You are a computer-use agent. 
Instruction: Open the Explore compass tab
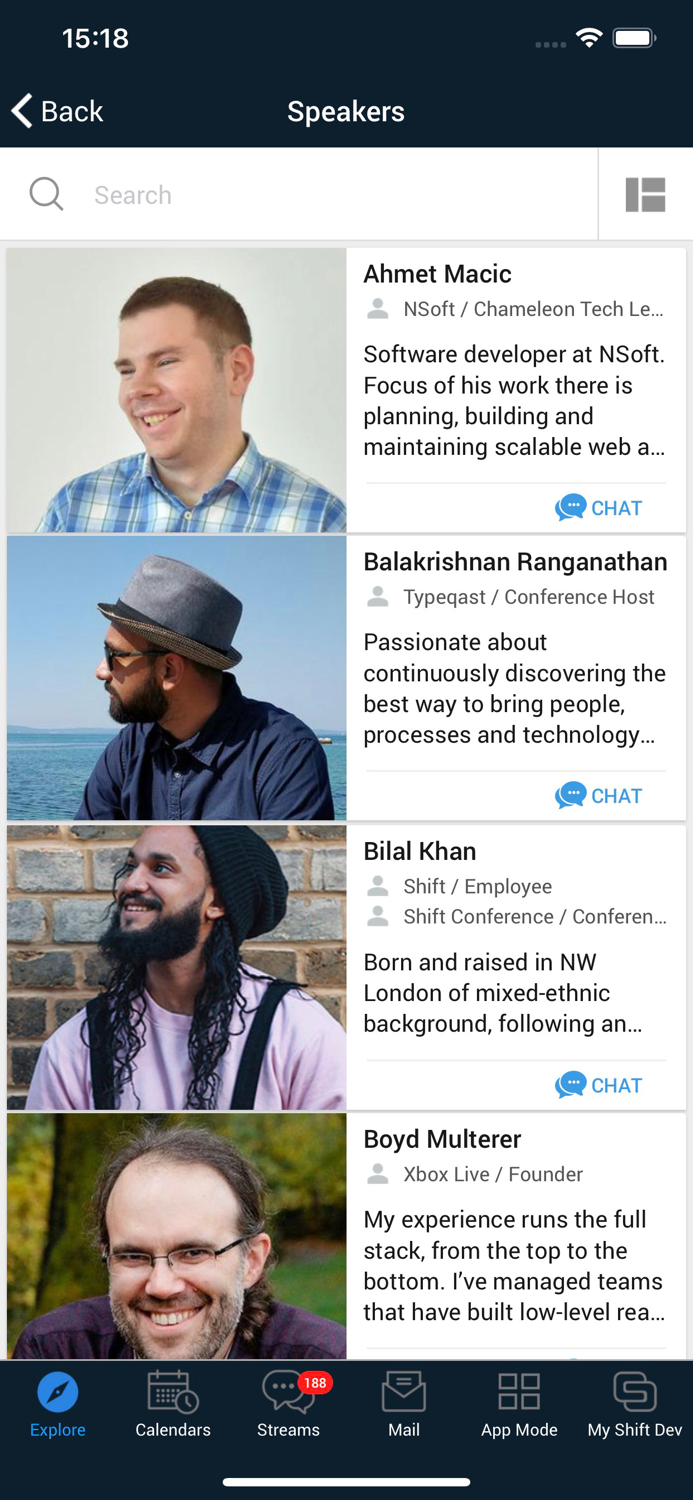58,1404
